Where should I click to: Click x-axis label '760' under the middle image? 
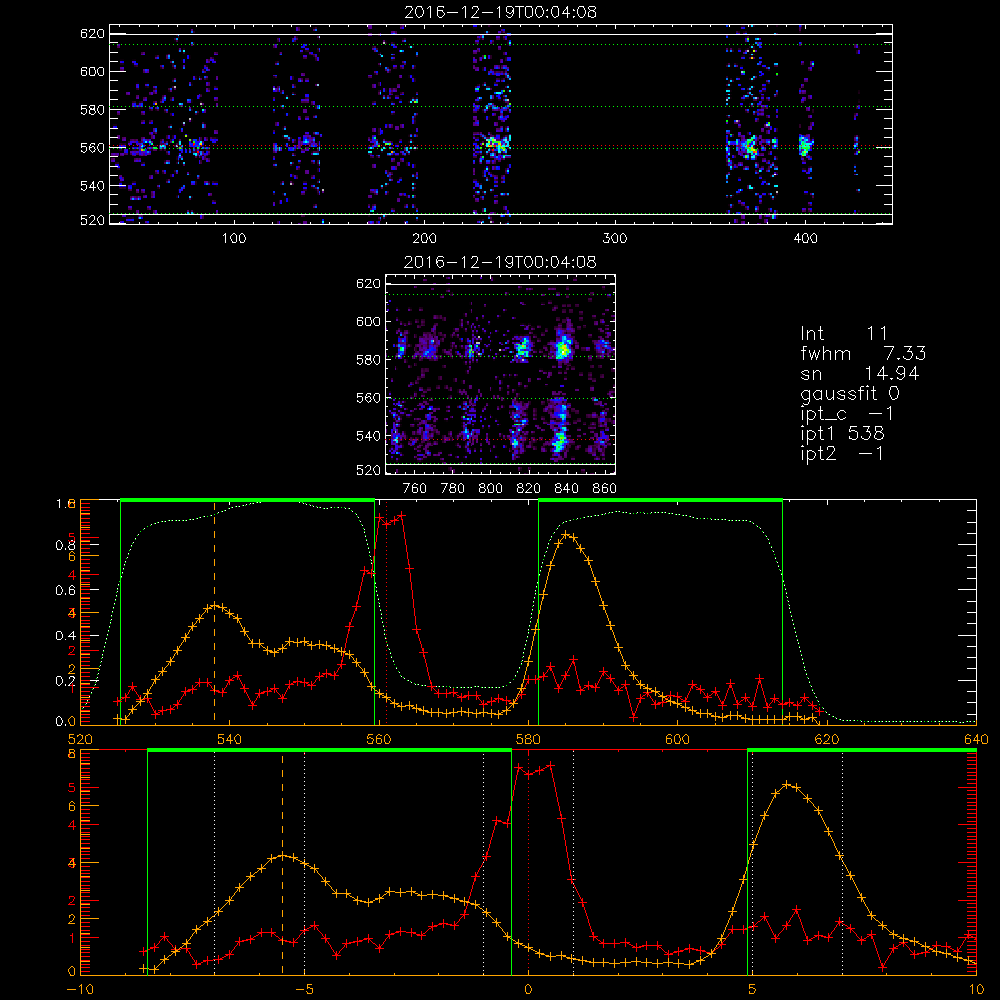tap(415, 489)
